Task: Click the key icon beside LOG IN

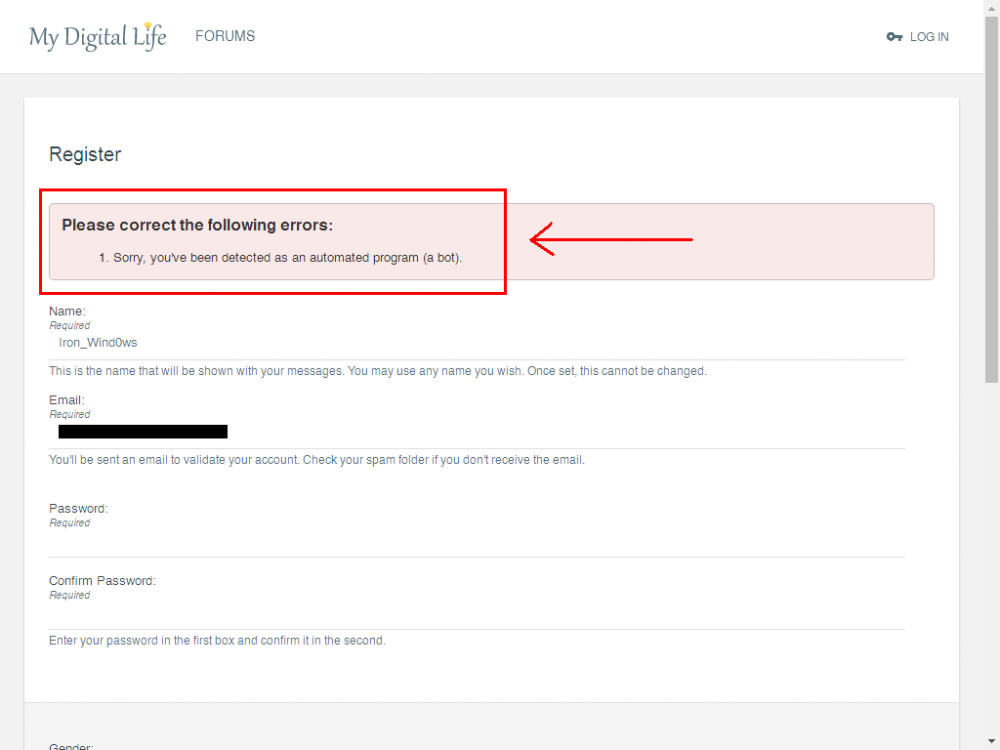Action: pos(894,37)
